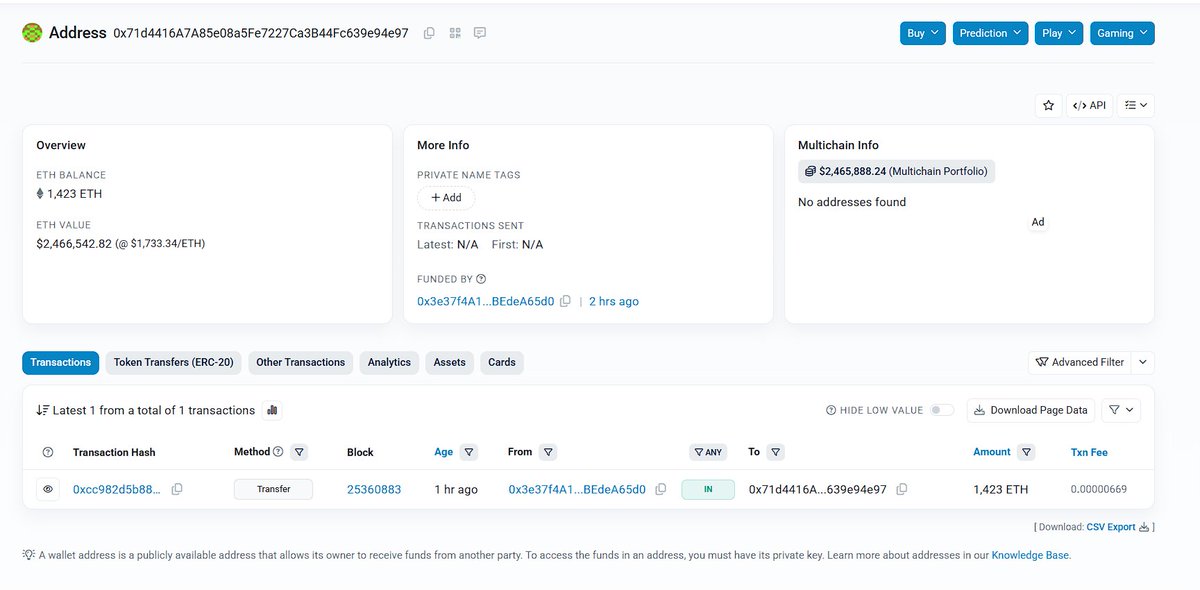1200x590 pixels.
Task: Copy the To address 0x71d4416A...639e94e97
Action: [902, 490]
